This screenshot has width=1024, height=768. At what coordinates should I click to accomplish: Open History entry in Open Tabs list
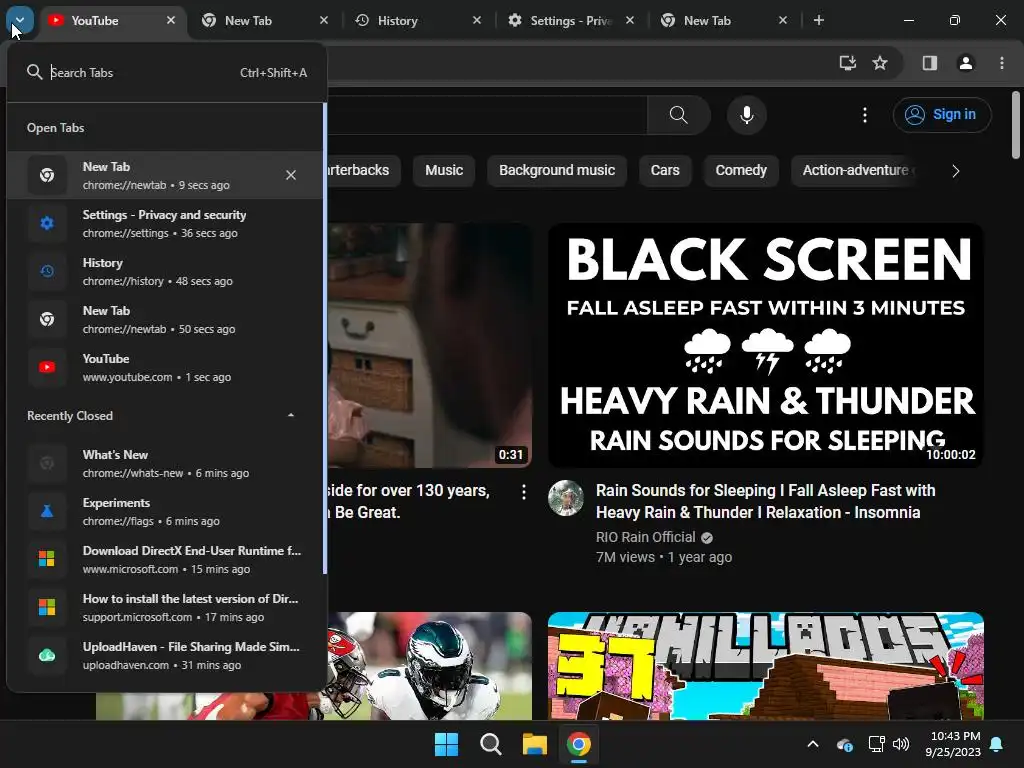pyautogui.click(x=165, y=271)
